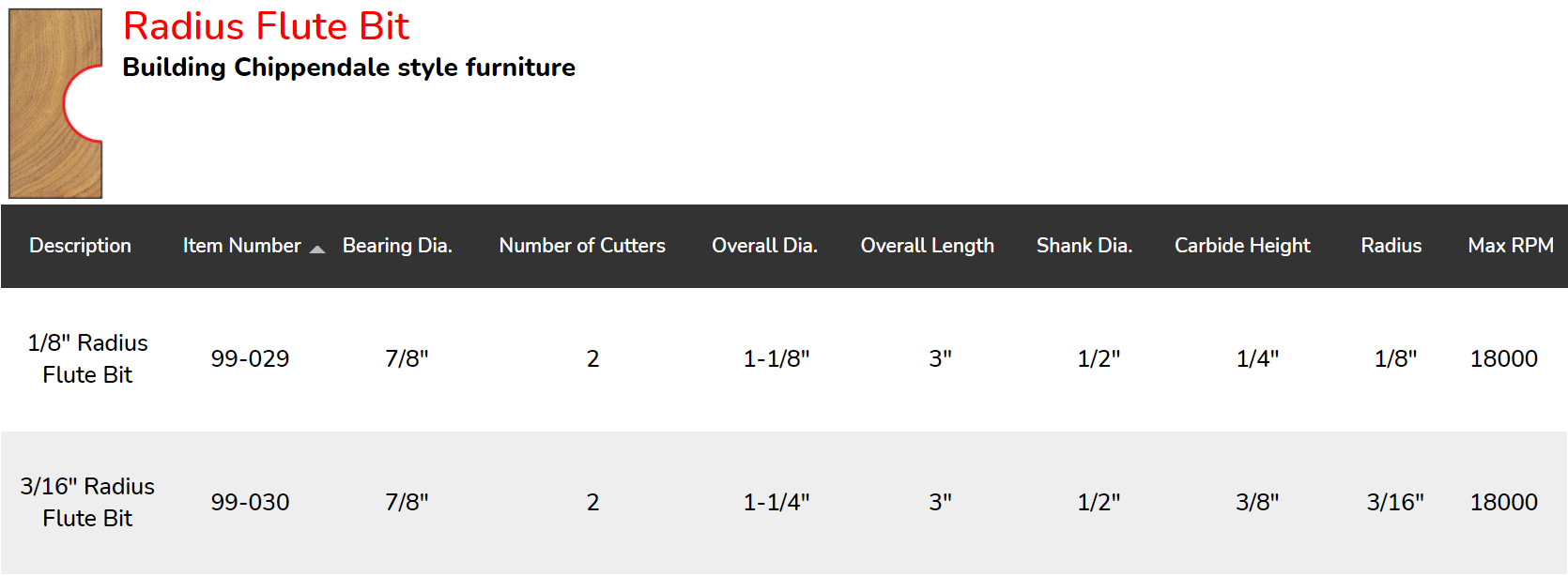Select item number 99-029

pyautogui.click(x=250, y=358)
